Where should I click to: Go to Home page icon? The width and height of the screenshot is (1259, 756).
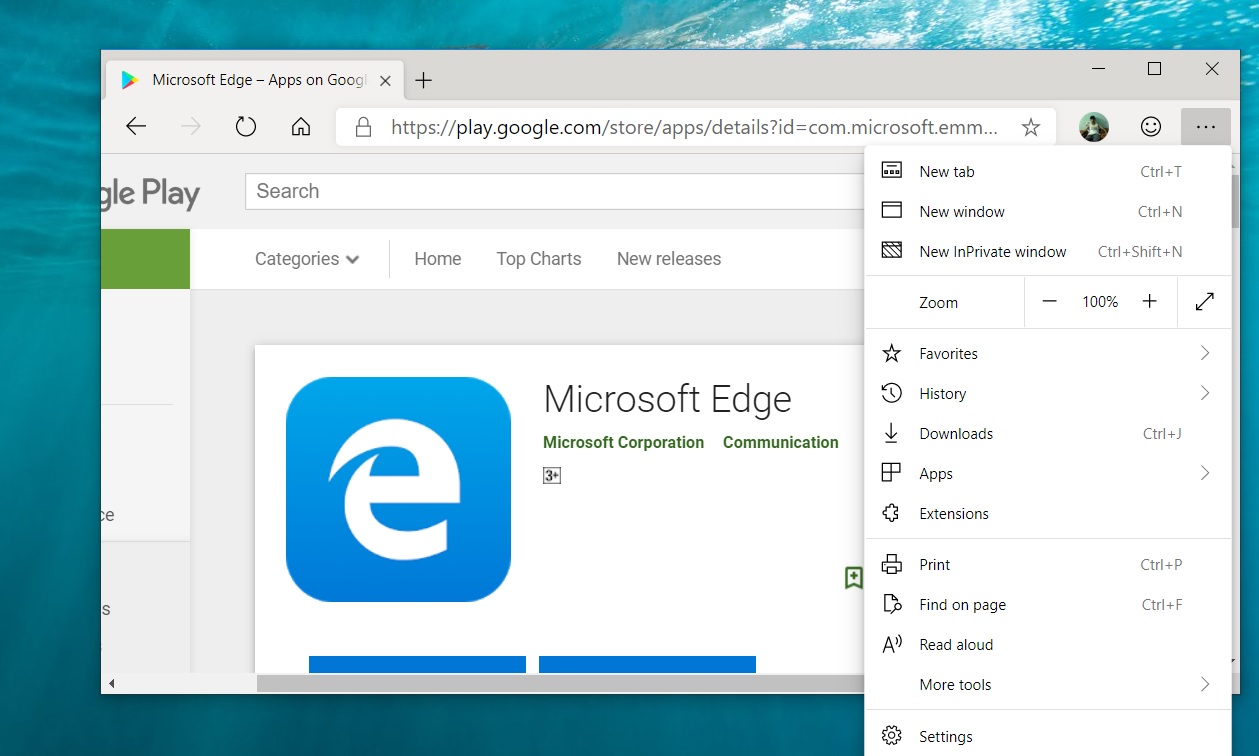(301, 127)
